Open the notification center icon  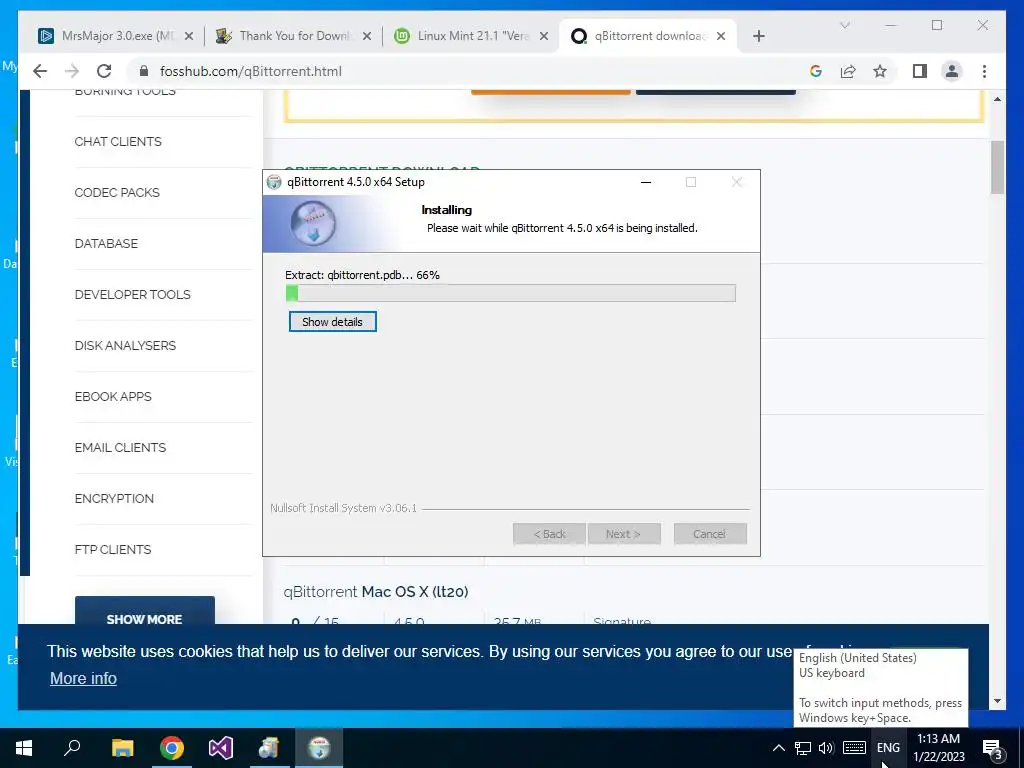pos(992,748)
